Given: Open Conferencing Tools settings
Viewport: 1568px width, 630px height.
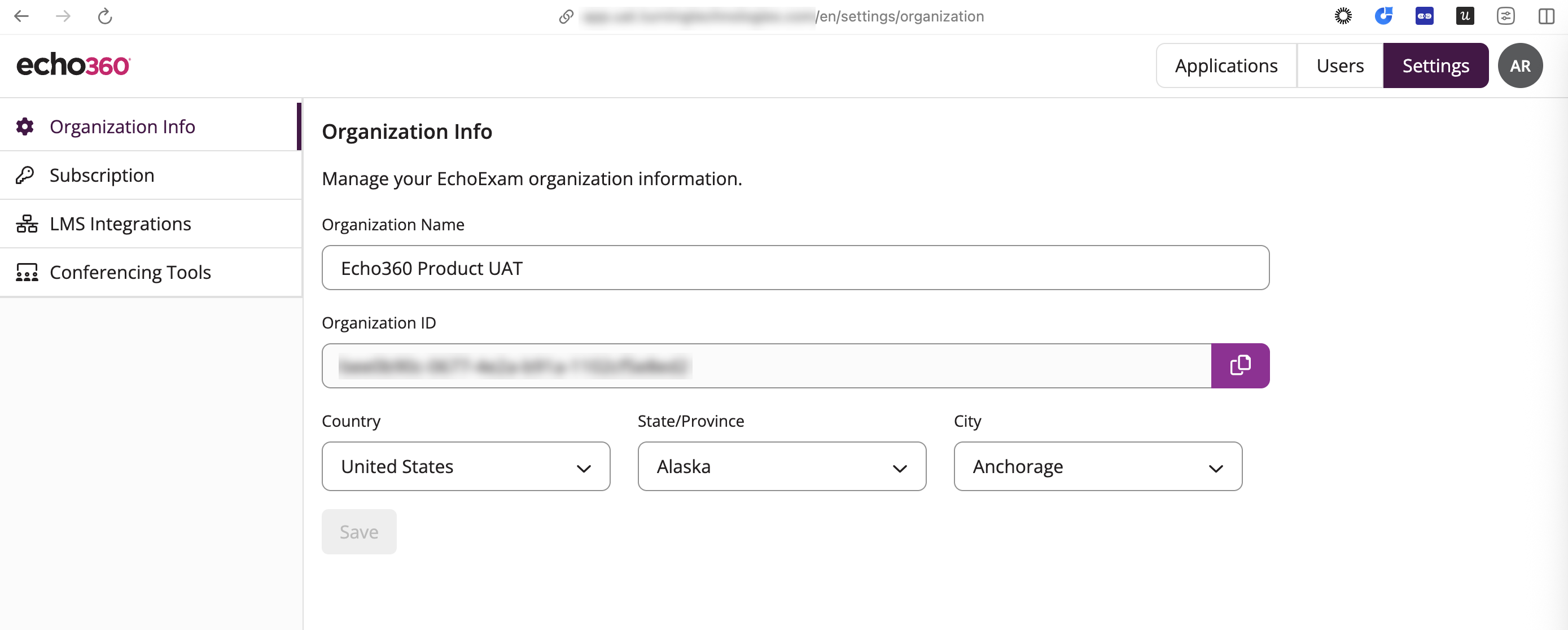Looking at the screenshot, I should click(150, 272).
